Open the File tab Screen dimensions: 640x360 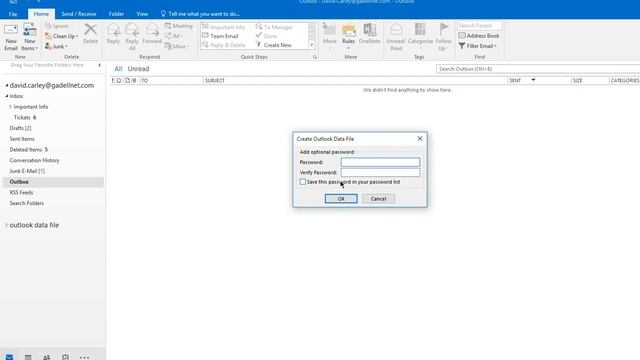pyautogui.click(x=13, y=14)
